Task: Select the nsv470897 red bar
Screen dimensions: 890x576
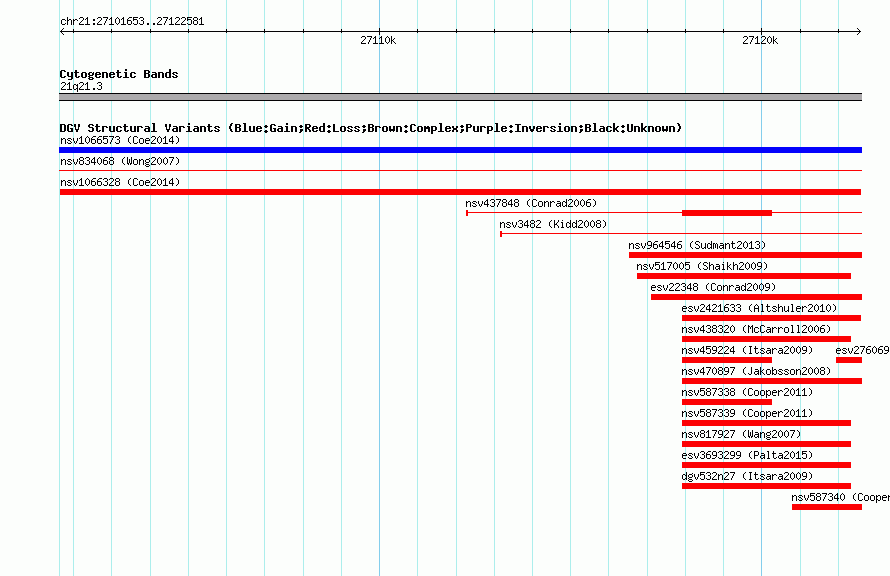Action: pos(772,381)
